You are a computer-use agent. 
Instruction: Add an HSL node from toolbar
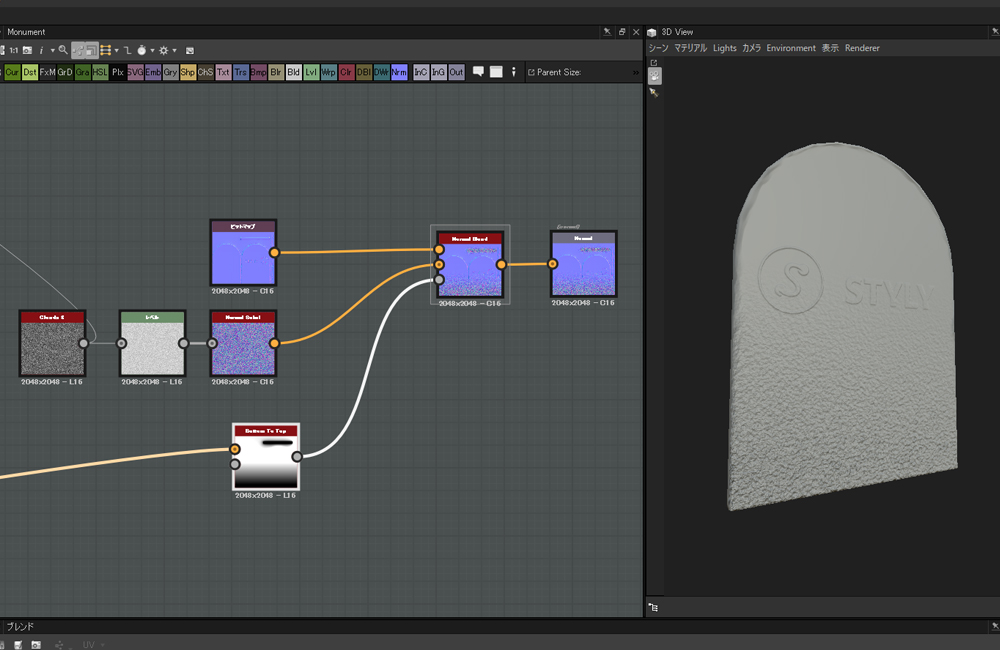[100, 72]
